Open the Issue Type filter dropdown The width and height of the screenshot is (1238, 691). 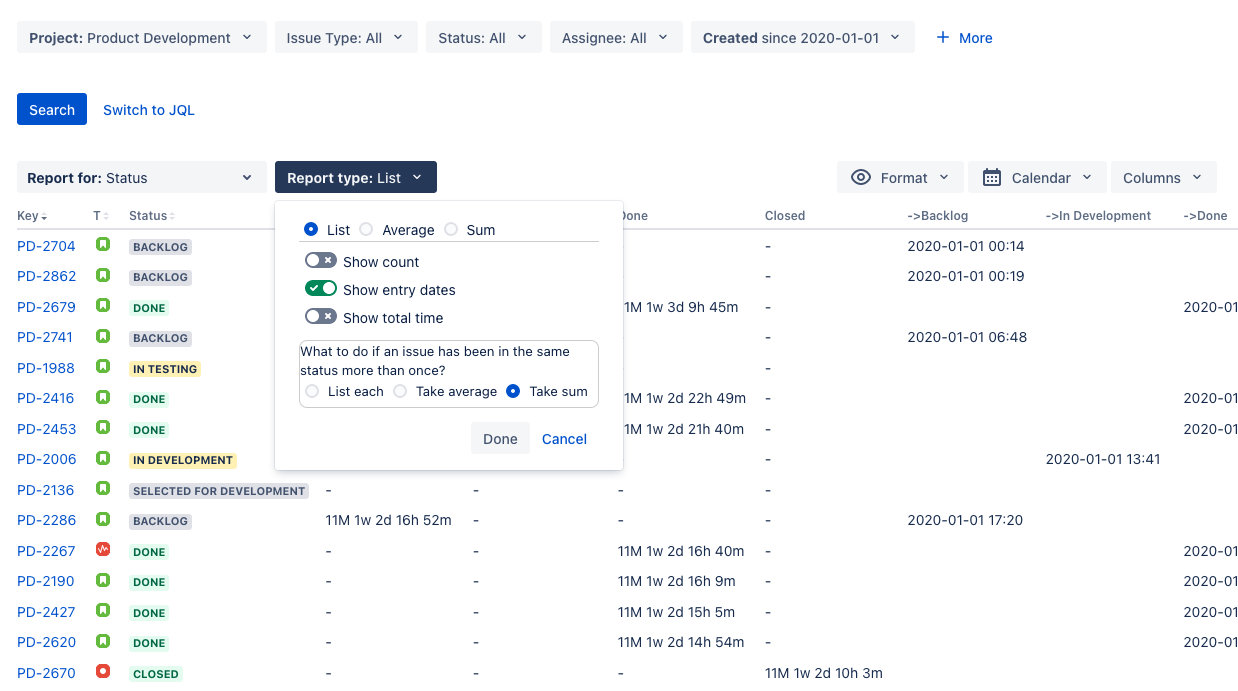pyautogui.click(x=345, y=36)
